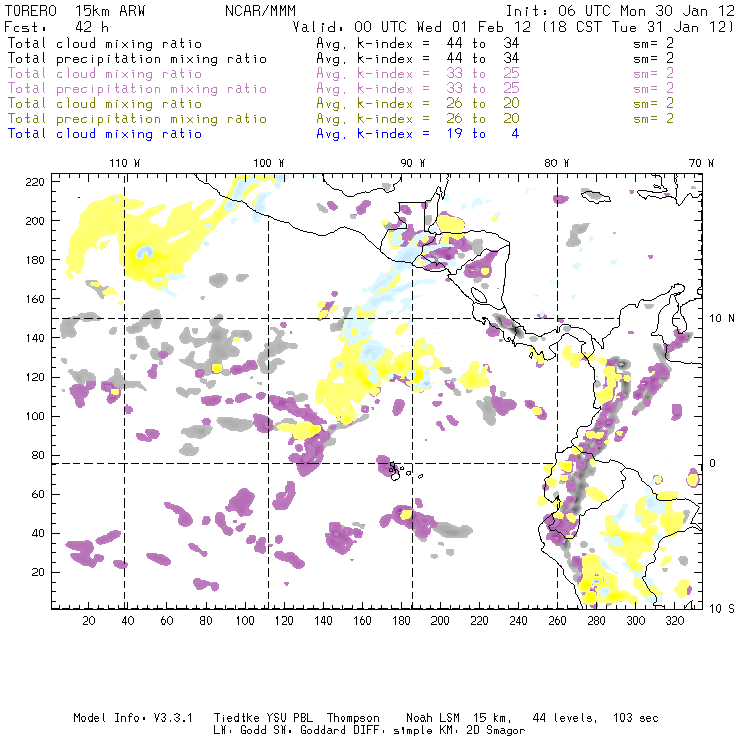Viewport: 740px width, 740px height.
Task: Click the purple "Total precipitation mixing ratio" legend line
Action: coord(137,89)
